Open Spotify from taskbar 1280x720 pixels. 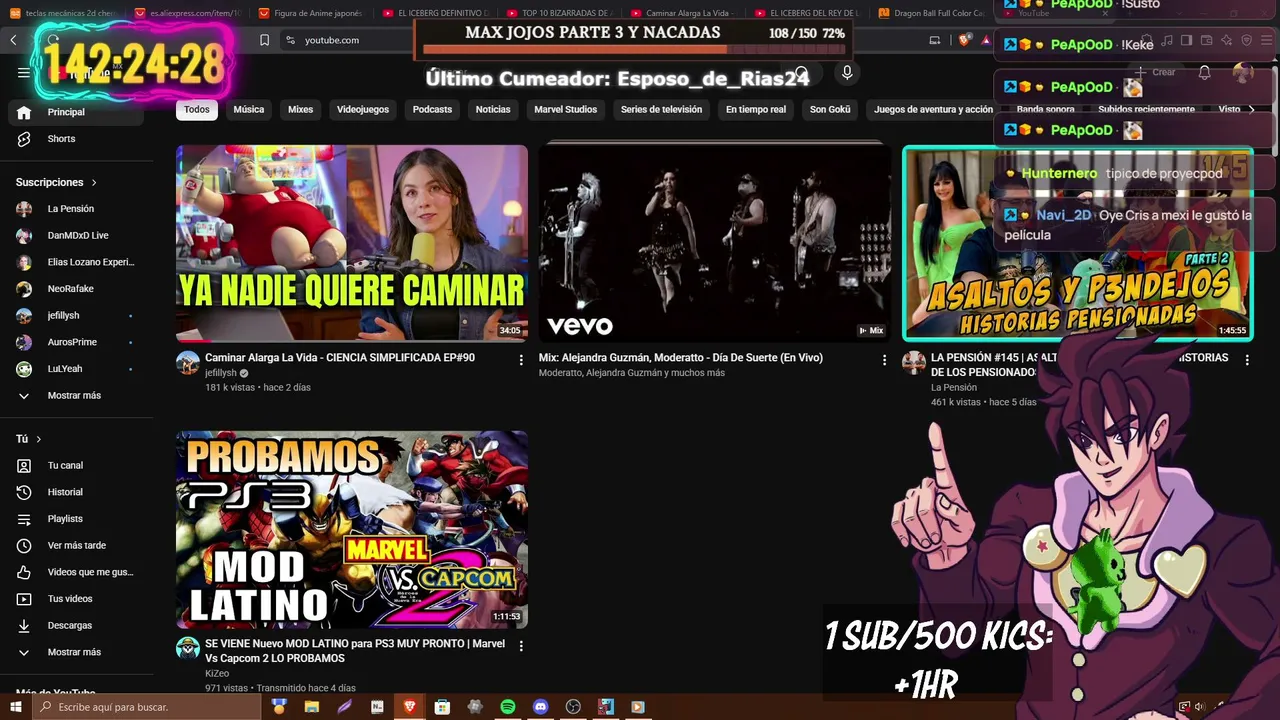point(508,707)
